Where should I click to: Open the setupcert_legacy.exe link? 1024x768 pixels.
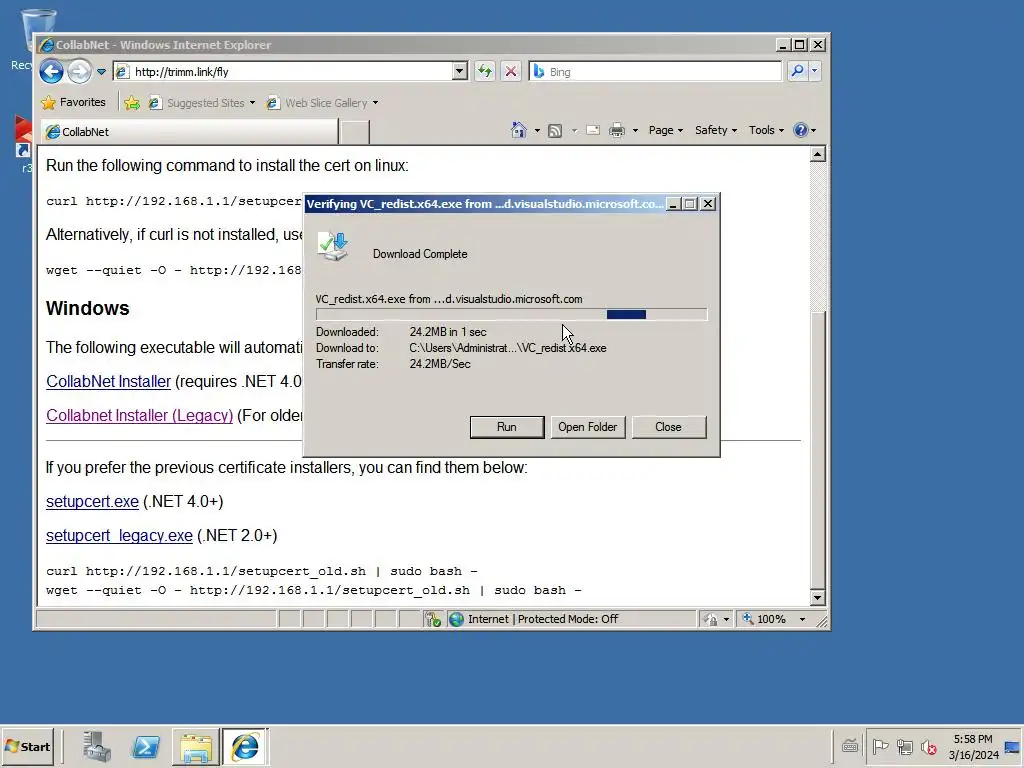119,536
